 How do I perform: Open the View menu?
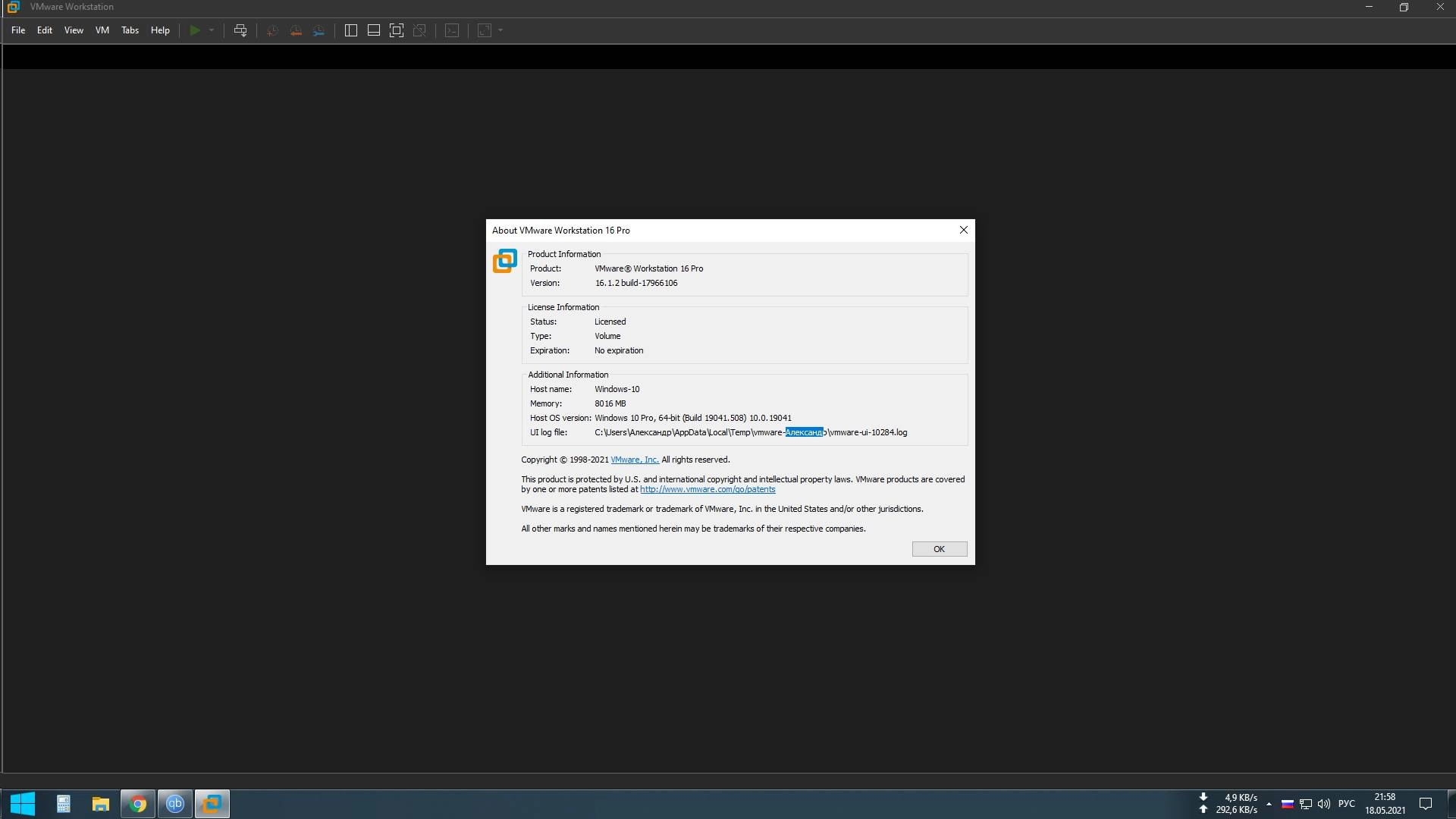click(x=74, y=30)
